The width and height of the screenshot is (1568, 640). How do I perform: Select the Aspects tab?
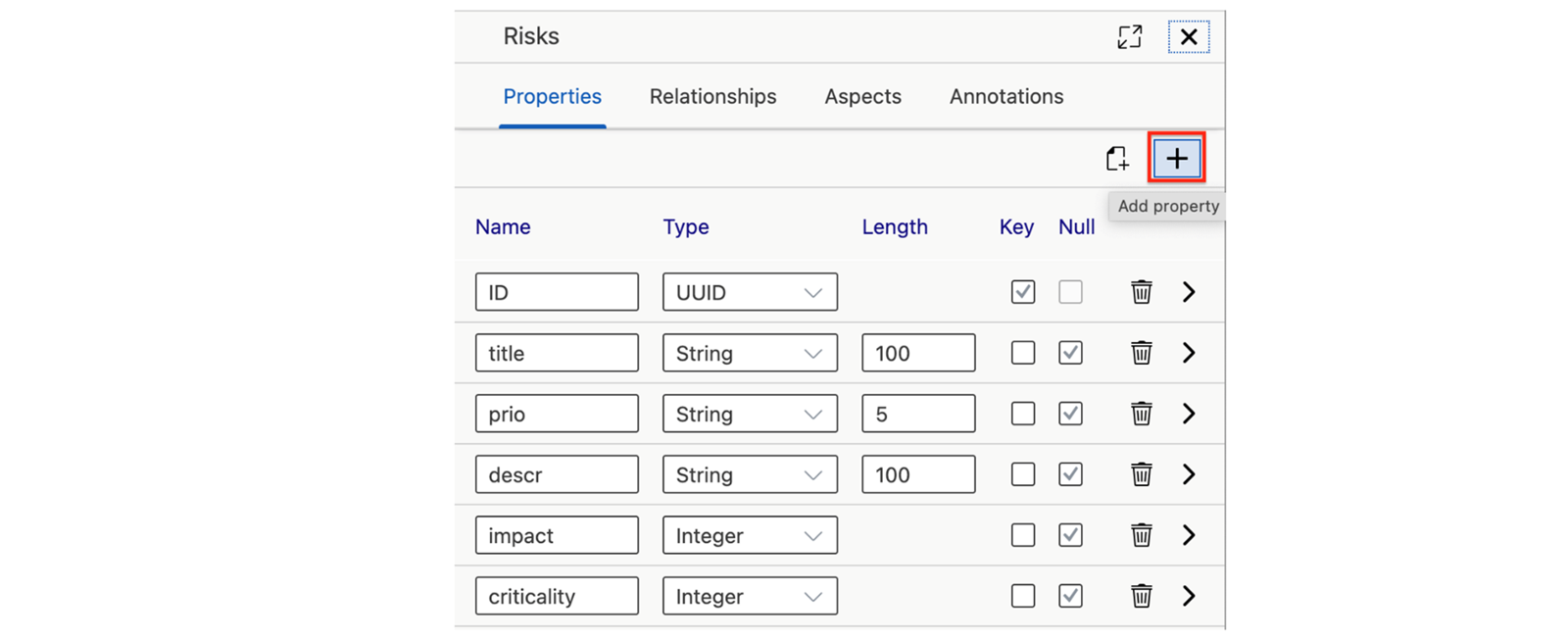tap(862, 96)
